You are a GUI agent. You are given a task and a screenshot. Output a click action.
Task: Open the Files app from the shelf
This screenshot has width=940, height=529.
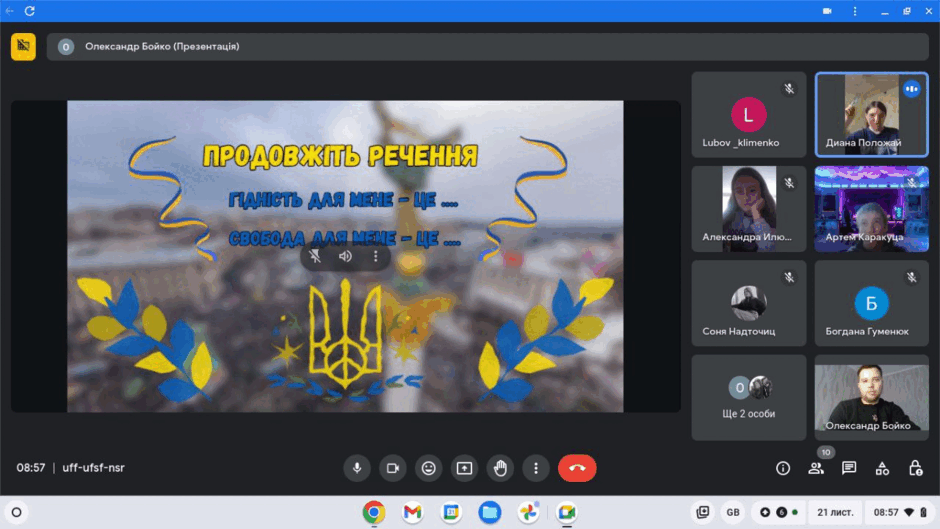pos(490,512)
